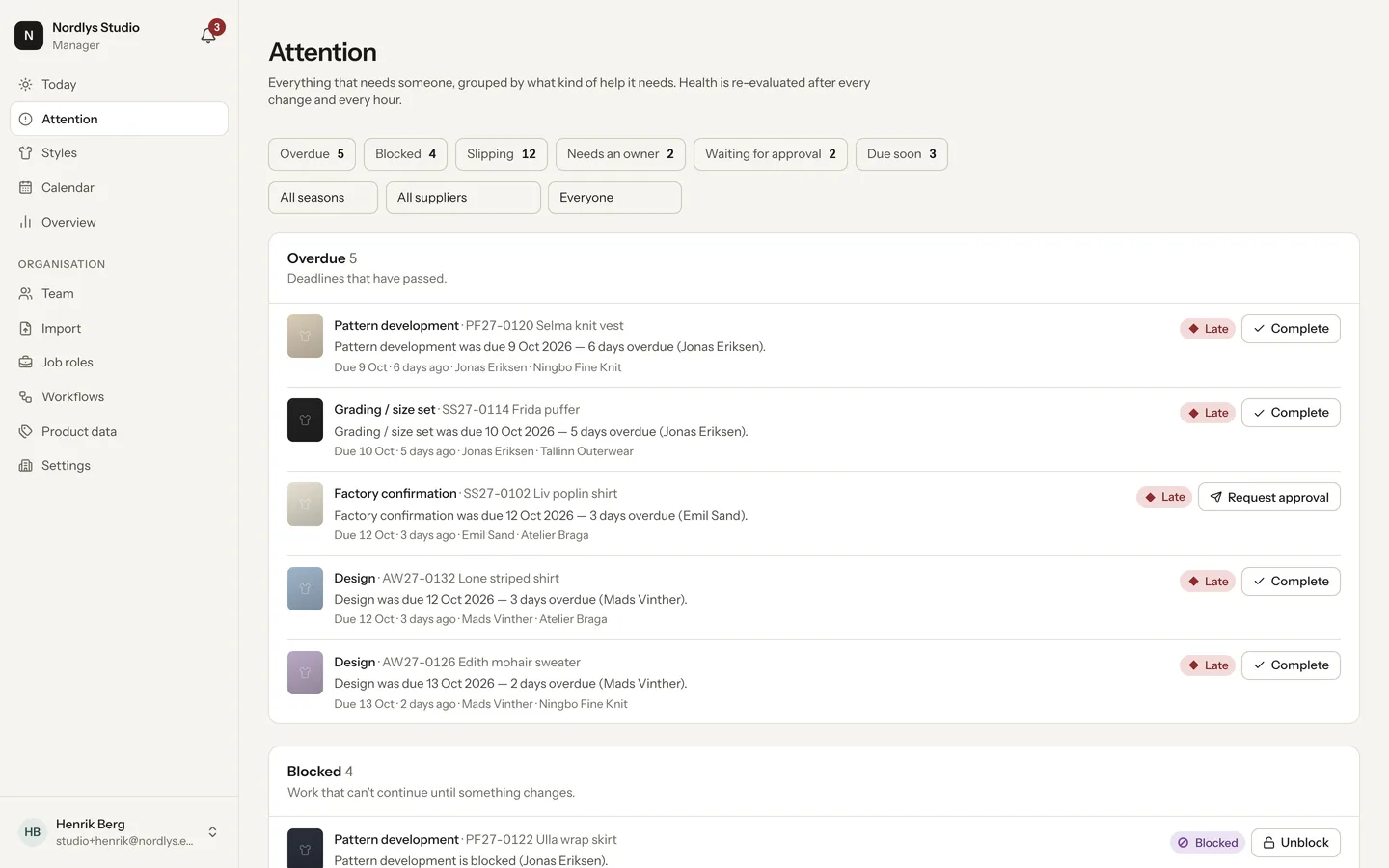
Task: Open the All seasons dropdown
Action: (323, 198)
